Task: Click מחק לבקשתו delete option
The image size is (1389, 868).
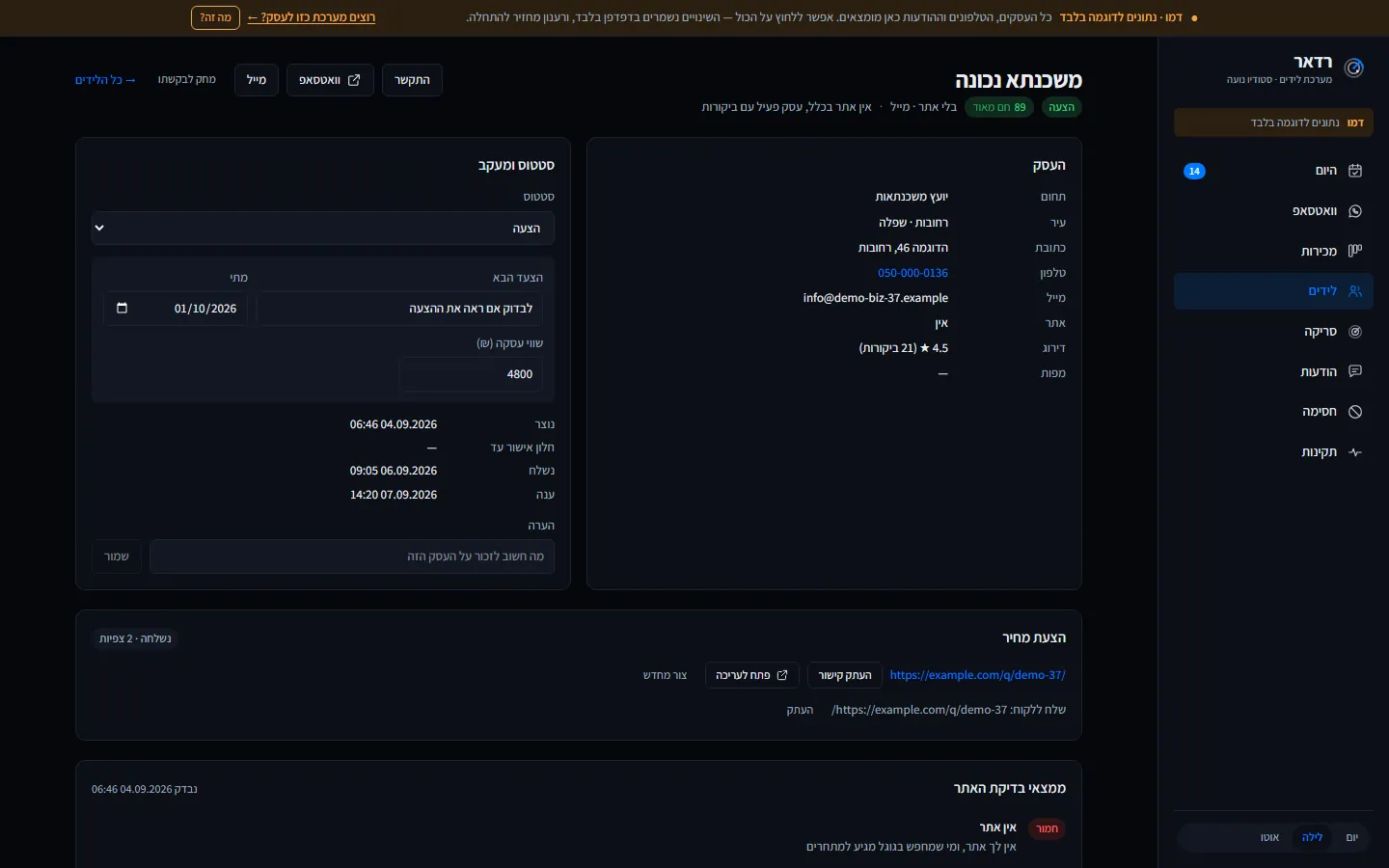Action: (x=187, y=80)
